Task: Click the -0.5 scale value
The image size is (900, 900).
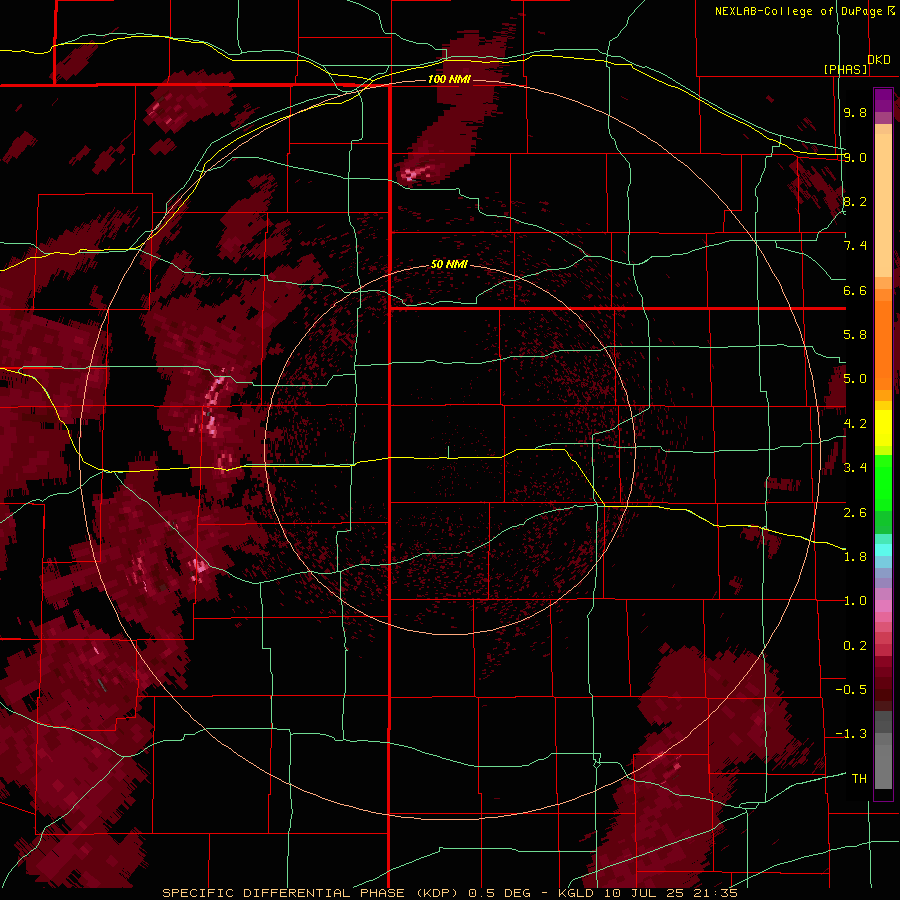Action: (851, 690)
